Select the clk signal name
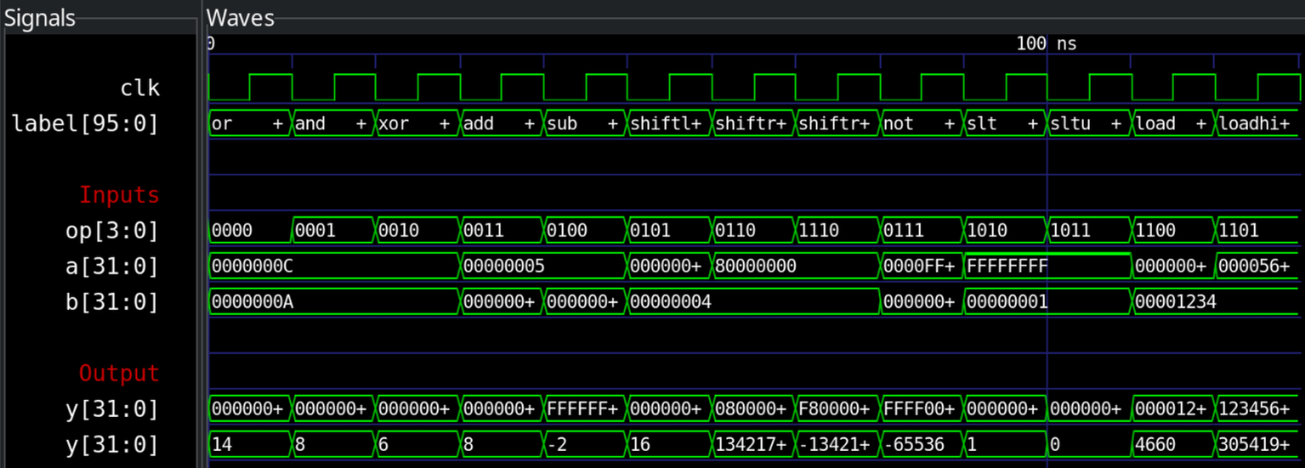This screenshot has height=468, width=1305. click(139, 88)
